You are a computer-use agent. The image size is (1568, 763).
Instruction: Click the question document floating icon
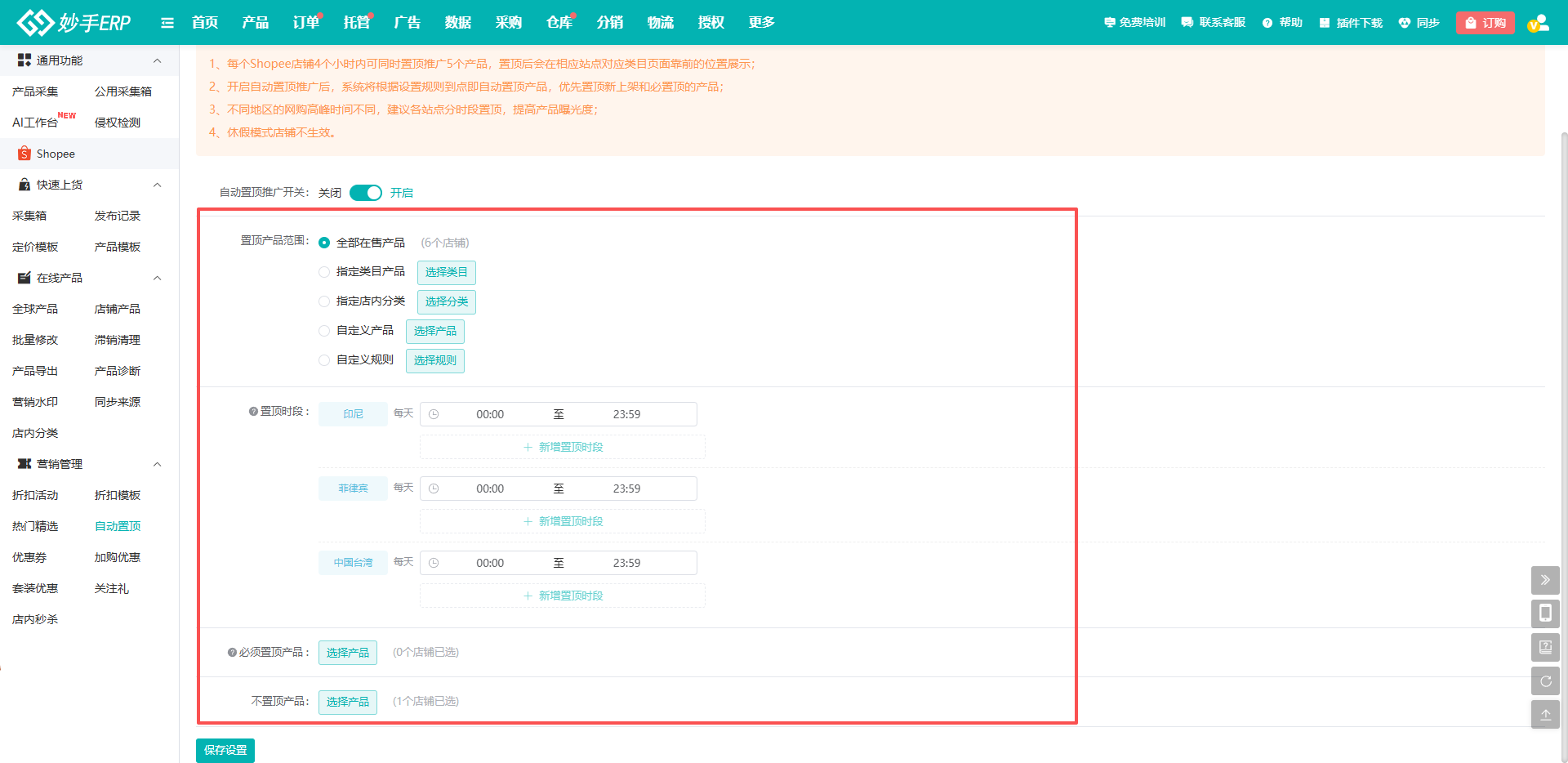(x=1545, y=647)
